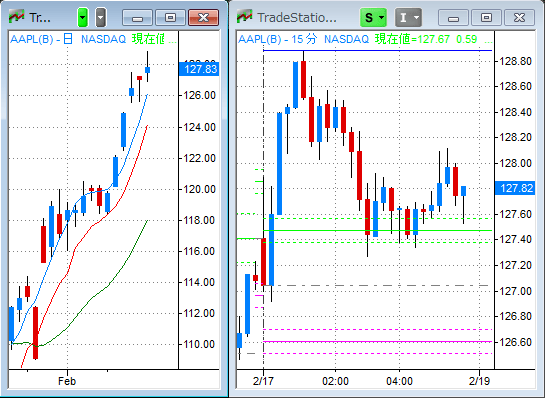Click 116.00 price label on left chart axis
Viewport: 545px width, 398px height.
point(200,251)
